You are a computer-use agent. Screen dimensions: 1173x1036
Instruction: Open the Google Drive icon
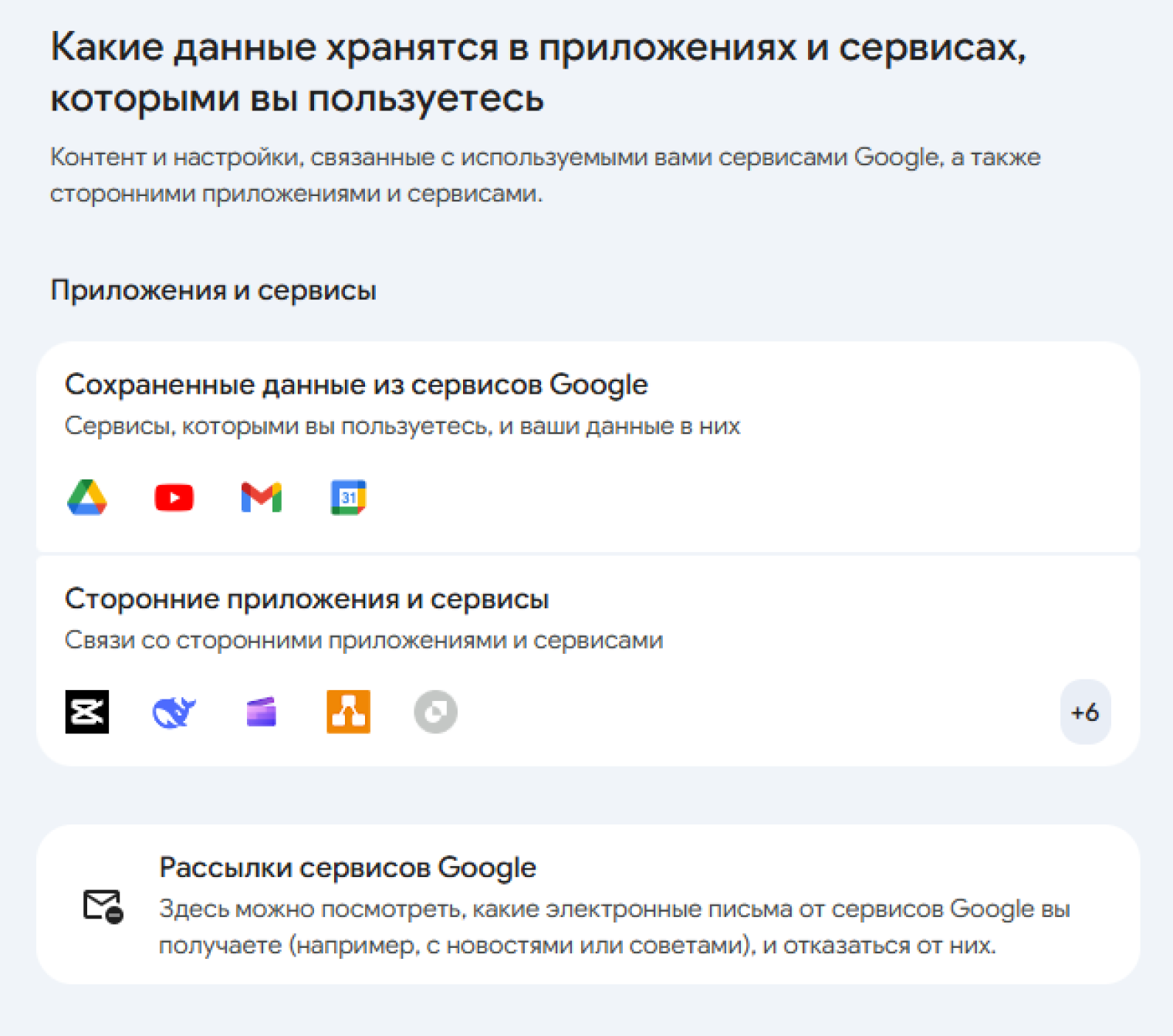[x=87, y=497]
